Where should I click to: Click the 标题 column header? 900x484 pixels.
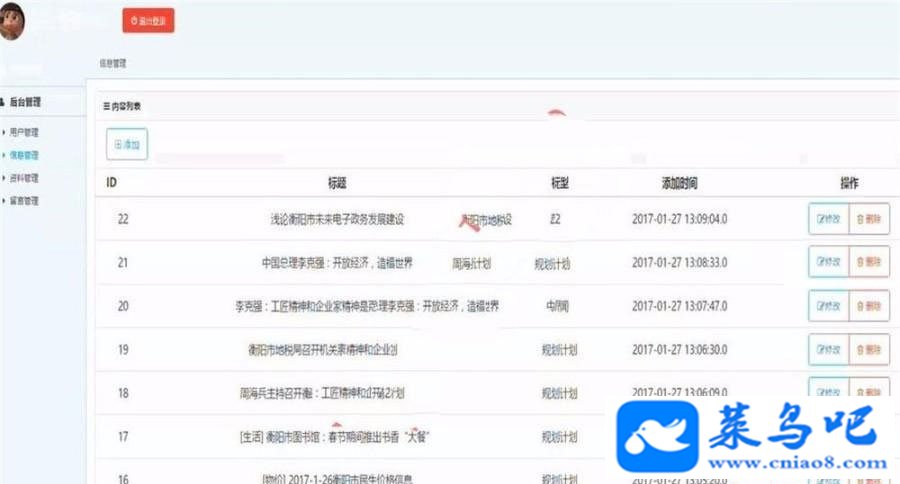click(337, 183)
